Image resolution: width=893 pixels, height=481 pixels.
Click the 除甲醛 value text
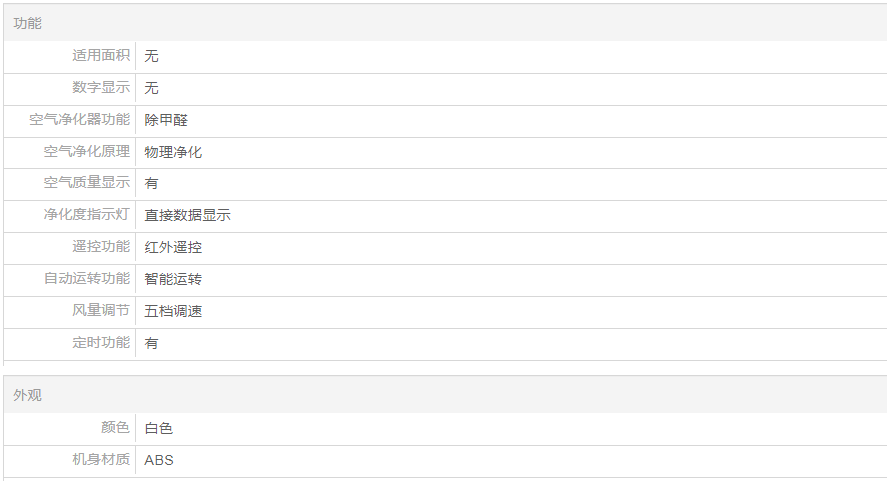pyautogui.click(x=166, y=120)
